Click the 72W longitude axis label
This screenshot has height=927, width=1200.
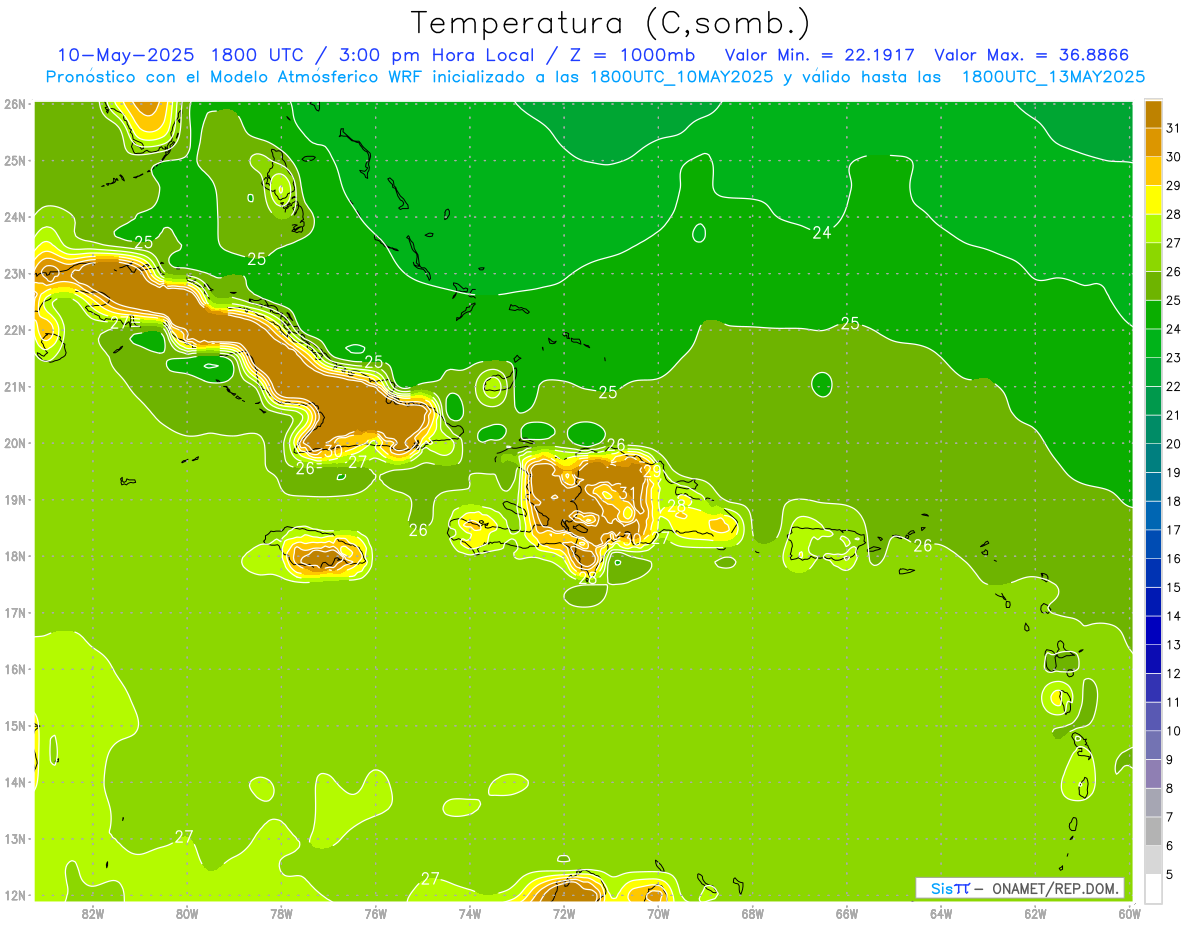(x=564, y=912)
